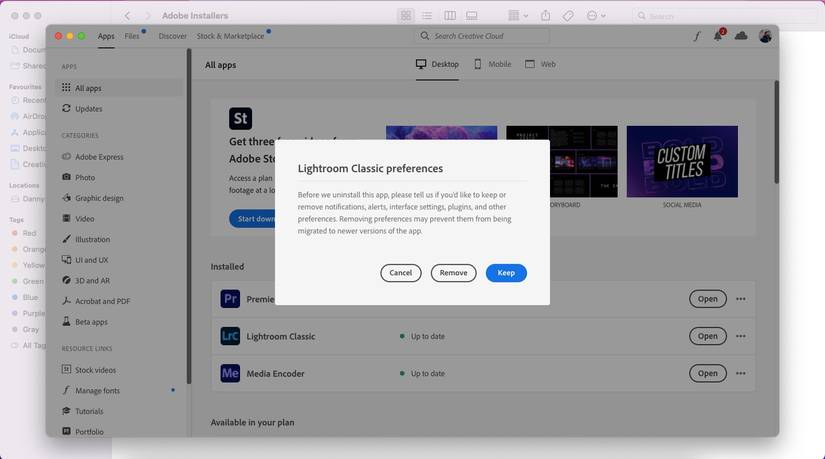Click Finder back navigation arrow
825x459 pixels.
click(127, 16)
